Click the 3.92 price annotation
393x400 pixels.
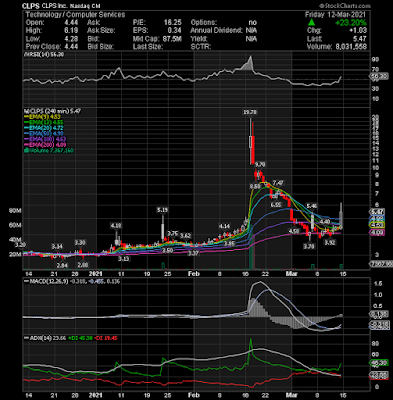(x=330, y=242)
